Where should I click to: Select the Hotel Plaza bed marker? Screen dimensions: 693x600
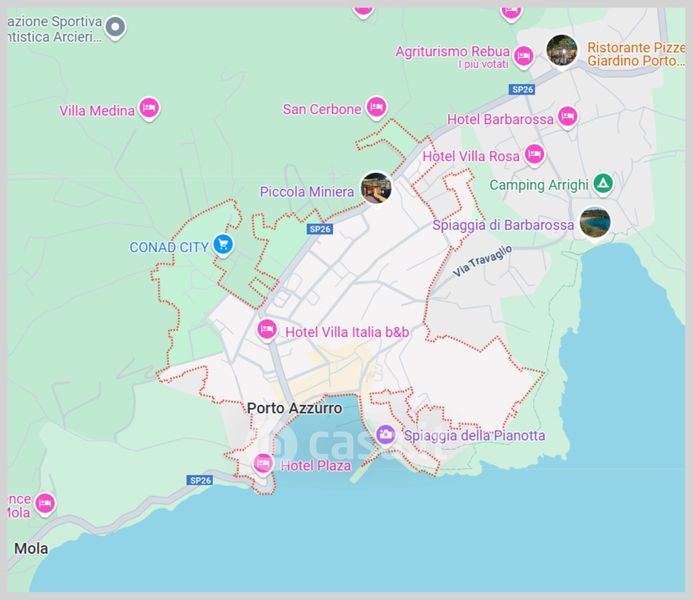(x=263, y=463)
